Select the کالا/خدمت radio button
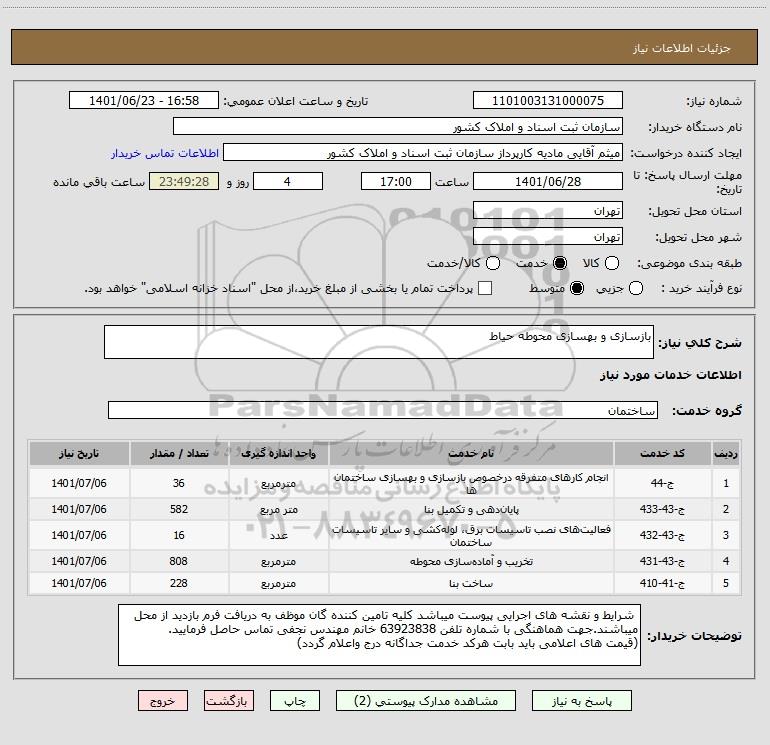Screen dimensions: 770x745 pos(493,263)
